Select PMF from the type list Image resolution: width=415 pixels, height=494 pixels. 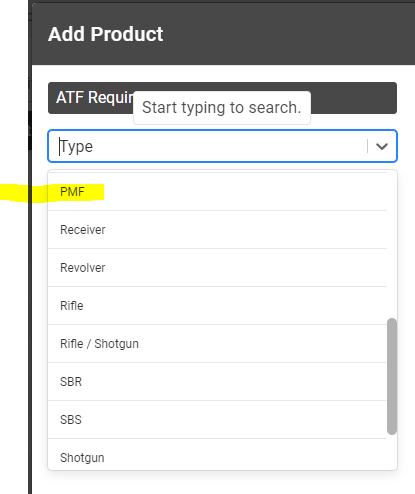[x=217, y=192]
